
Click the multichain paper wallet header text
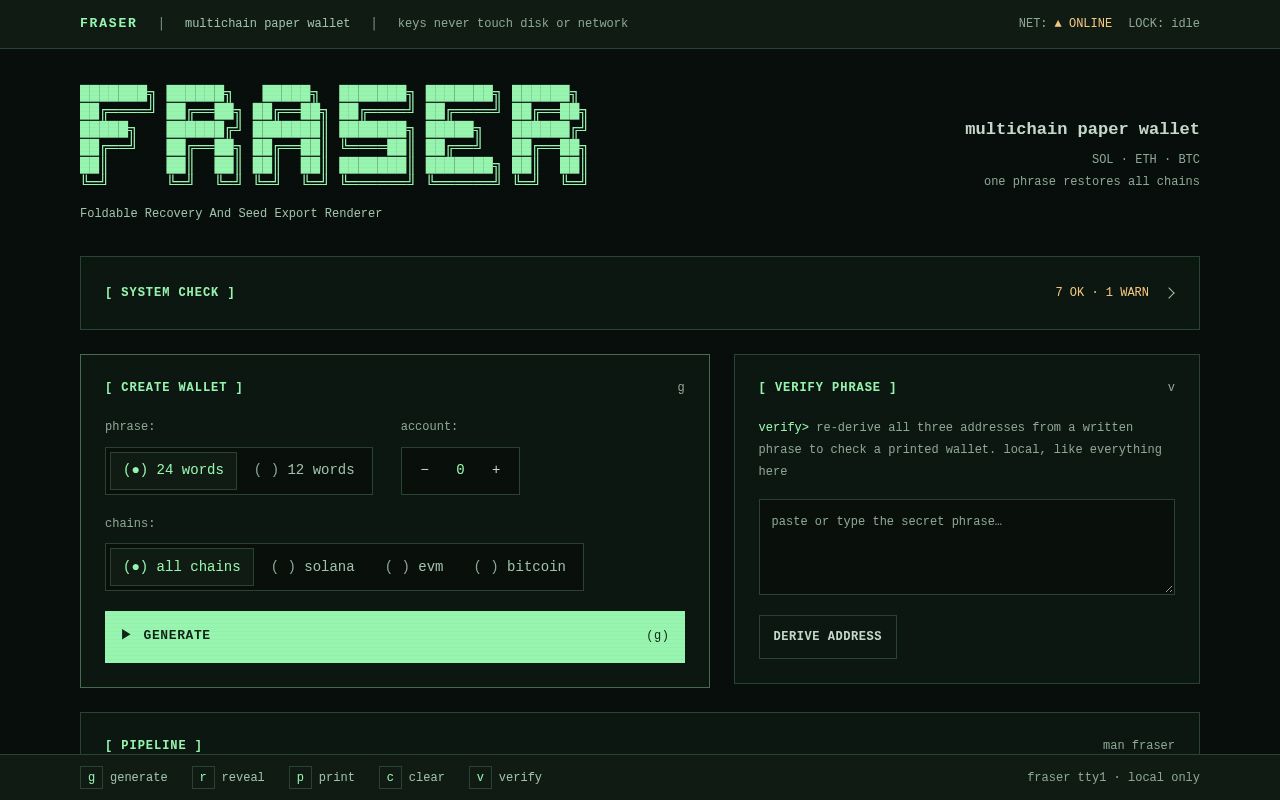(x=267, y=24)
